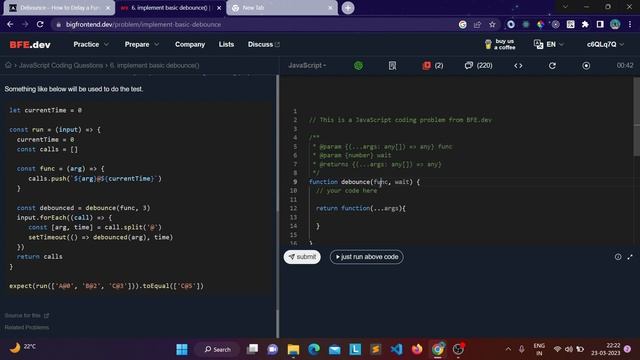Click the share page icon in address bar
The image size is (640, 360).
(477, 24)
